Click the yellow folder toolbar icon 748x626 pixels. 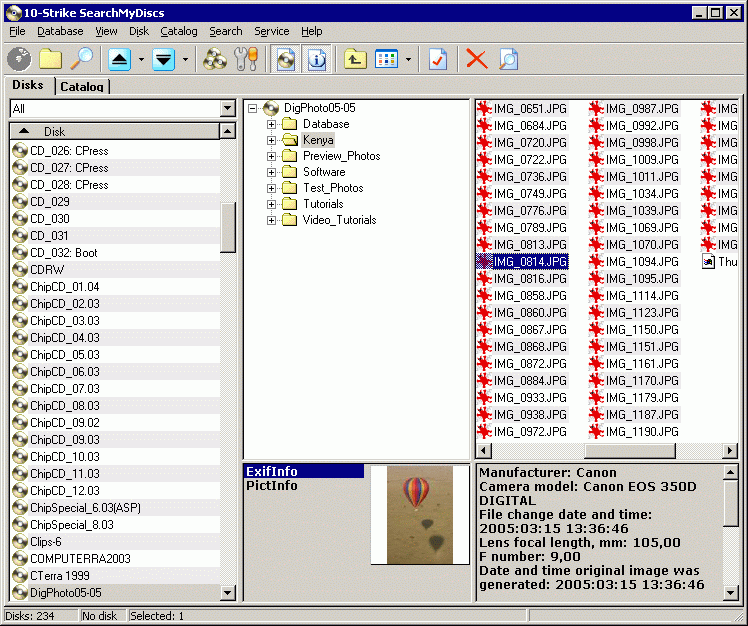click(x=51, y=59)
